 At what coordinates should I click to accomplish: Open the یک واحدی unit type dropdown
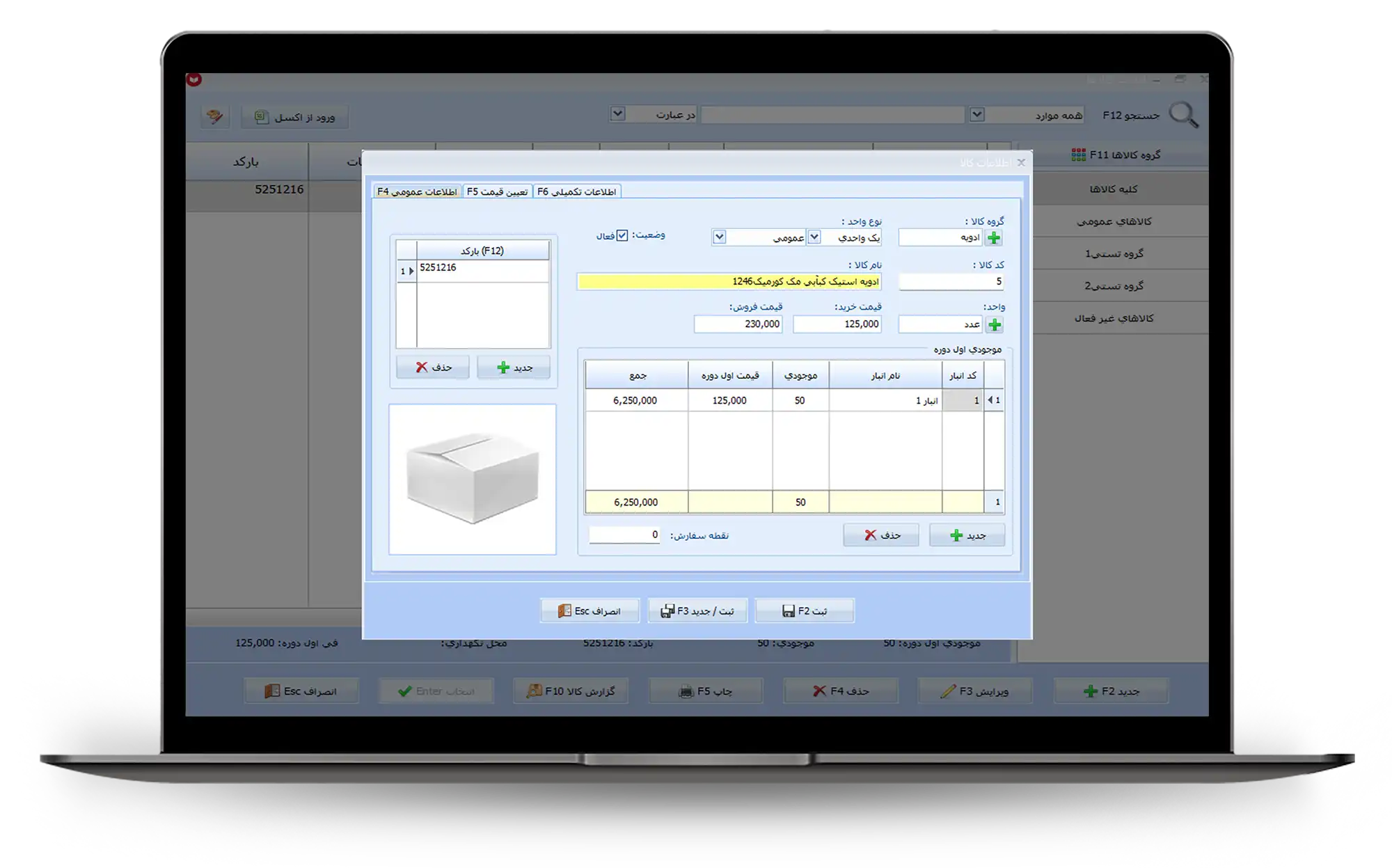click(x=814, y=237)
